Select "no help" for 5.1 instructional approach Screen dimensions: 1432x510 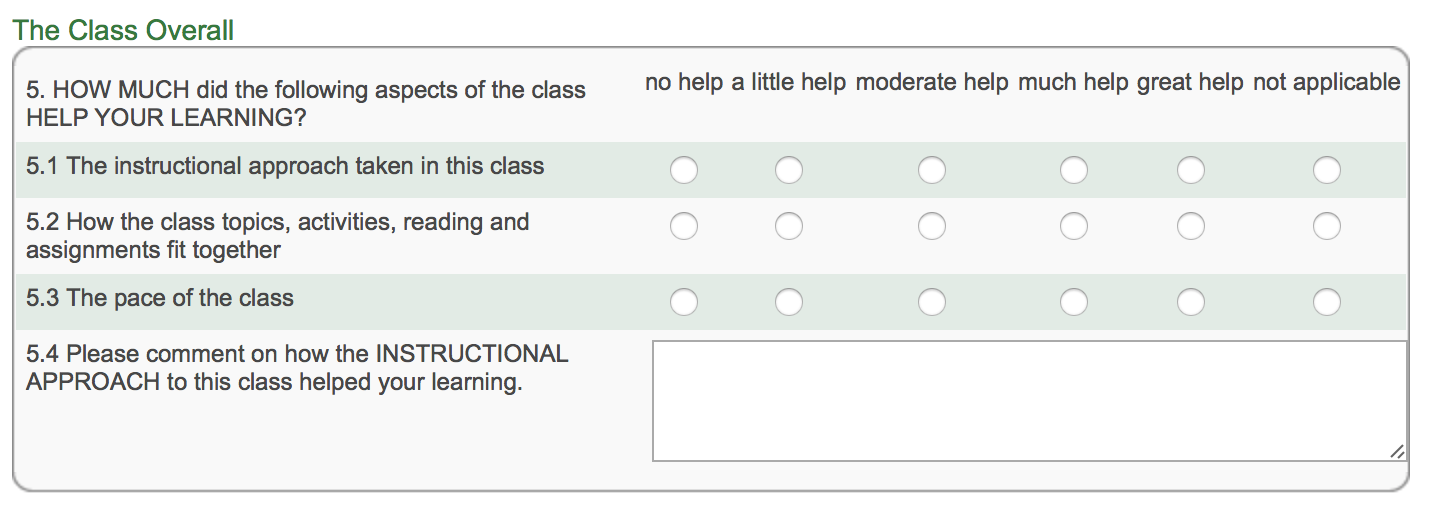(x=684, y=171)
